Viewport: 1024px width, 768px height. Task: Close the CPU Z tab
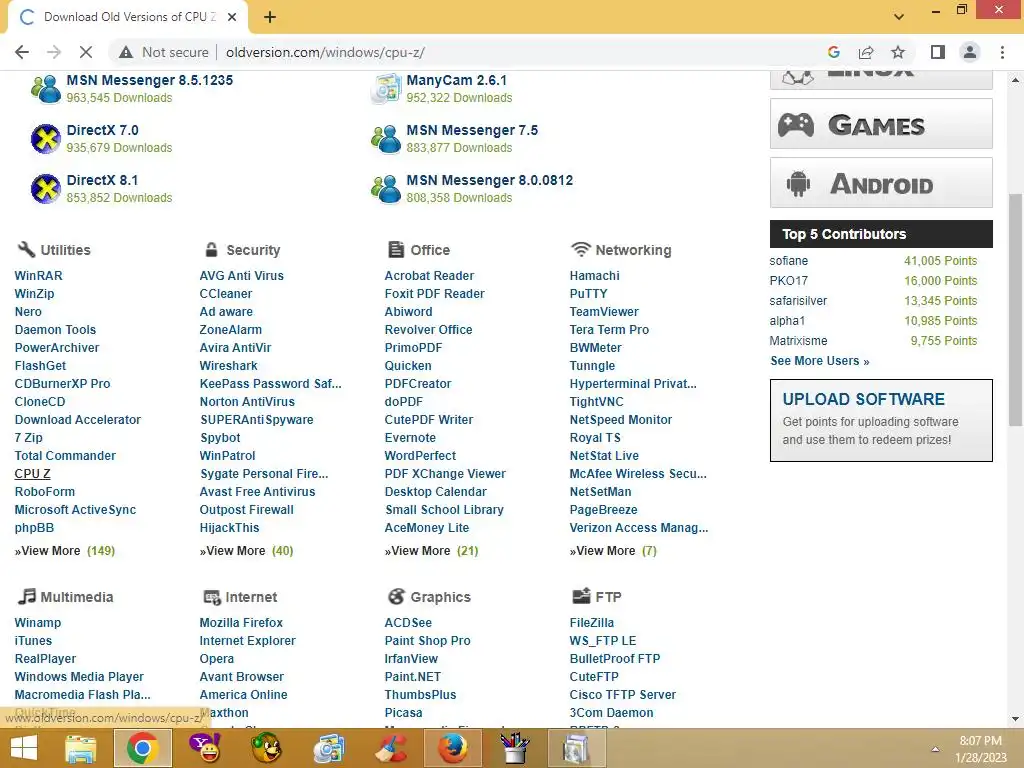tap(232, 17)
